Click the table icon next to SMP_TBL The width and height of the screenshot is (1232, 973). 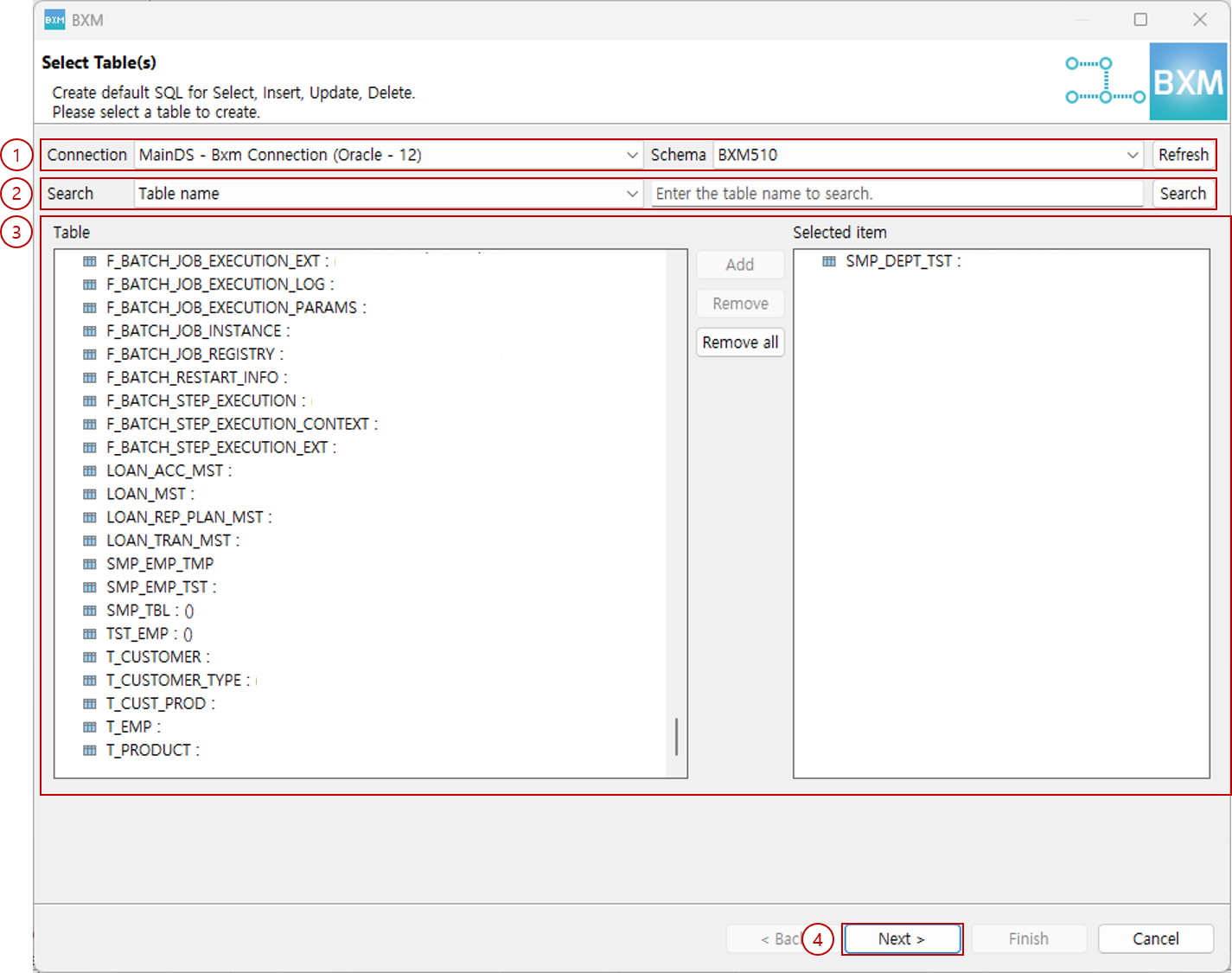(x=90, y=610)
